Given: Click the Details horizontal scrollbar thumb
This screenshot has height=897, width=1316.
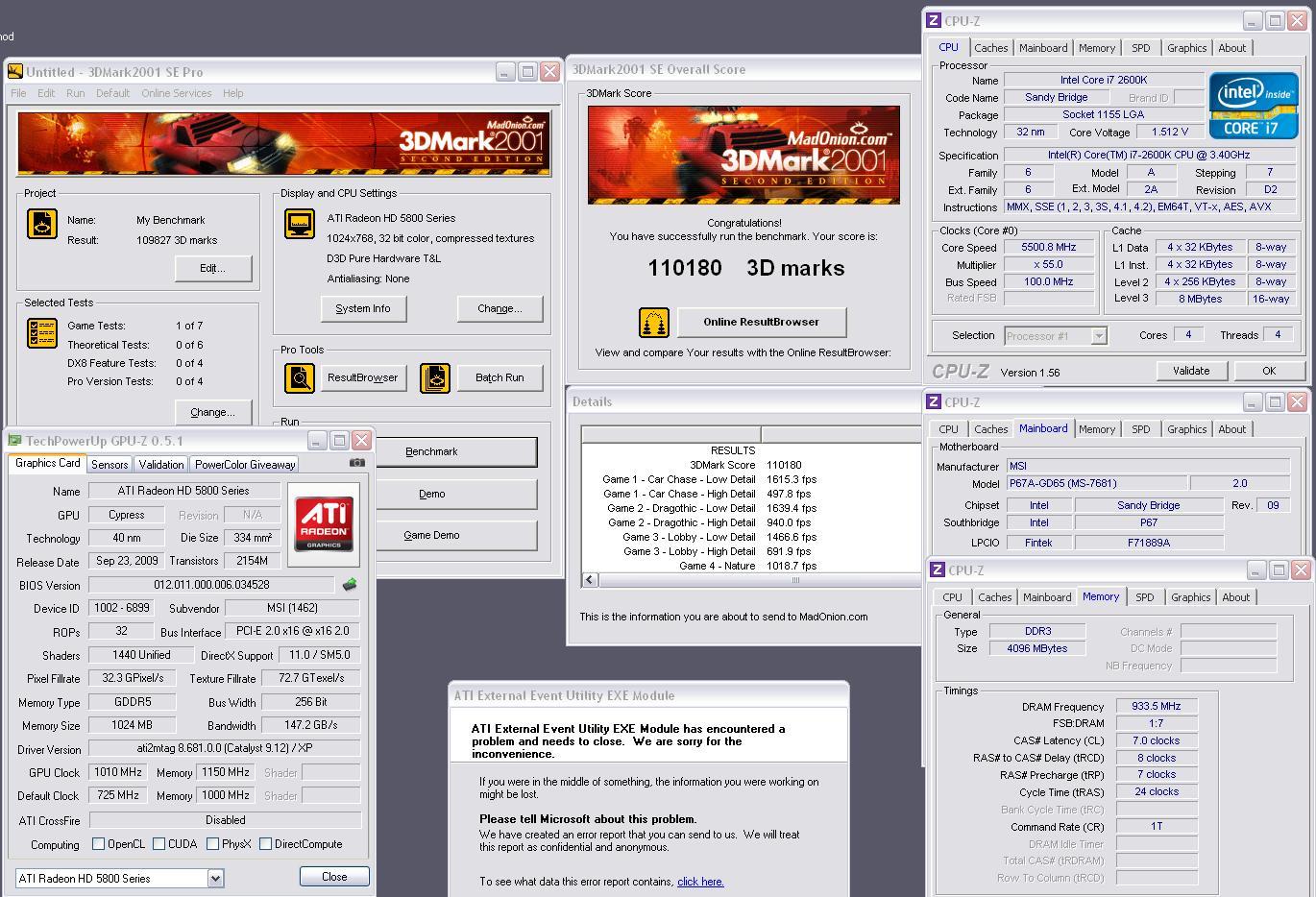Looking at the screenshot, I should tap(794, 580).
